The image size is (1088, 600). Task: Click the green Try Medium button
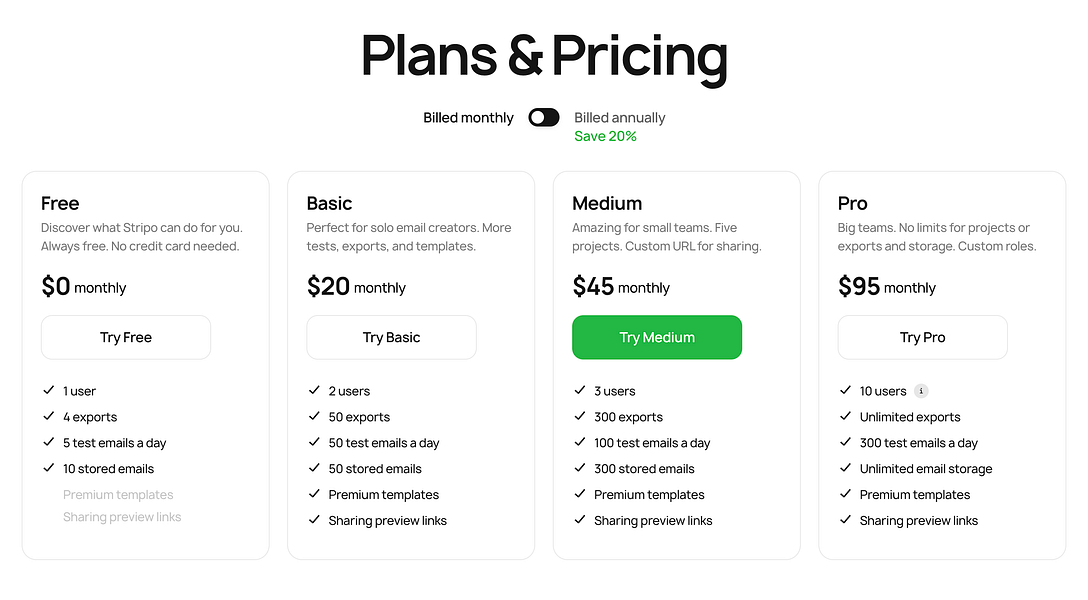657,338
